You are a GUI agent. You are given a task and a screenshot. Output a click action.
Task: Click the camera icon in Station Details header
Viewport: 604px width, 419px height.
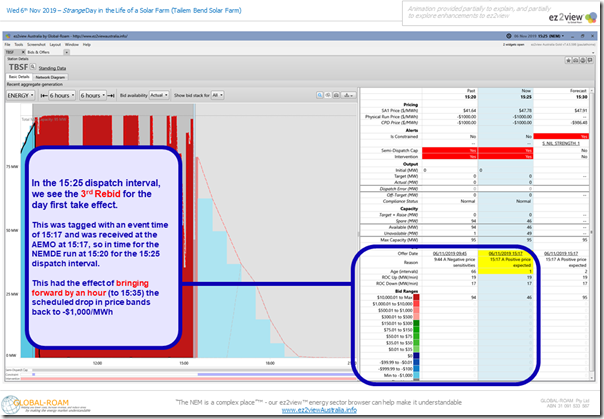575,60
